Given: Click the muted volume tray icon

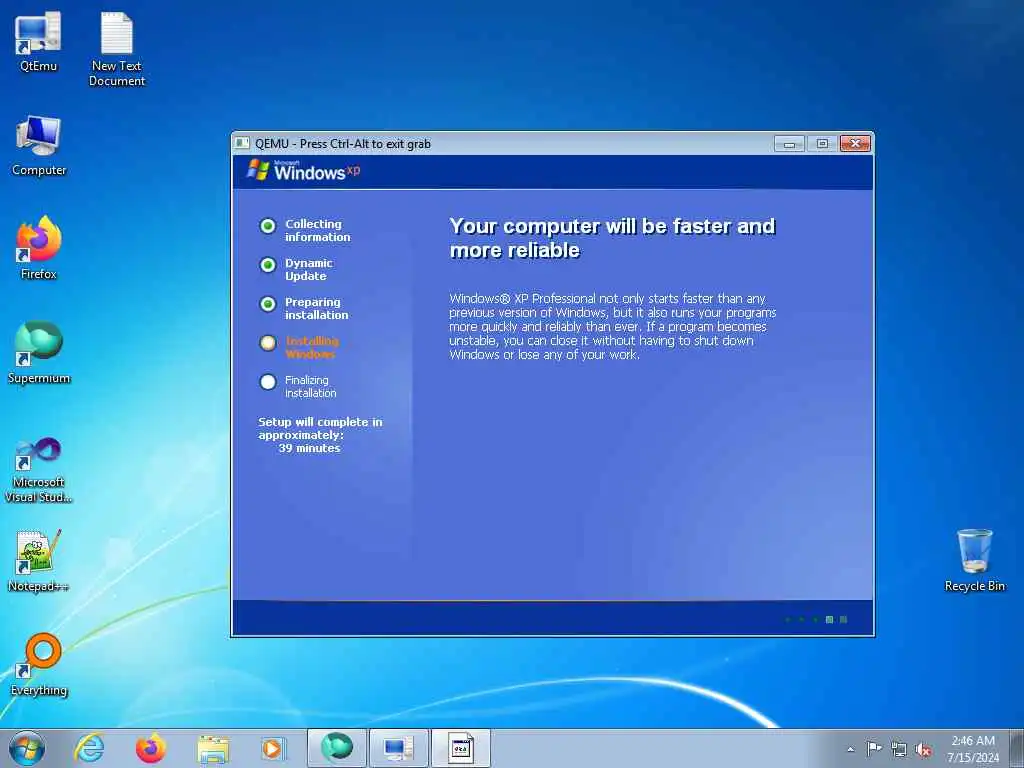Looking at the screenshot, I should click(923, 749).
